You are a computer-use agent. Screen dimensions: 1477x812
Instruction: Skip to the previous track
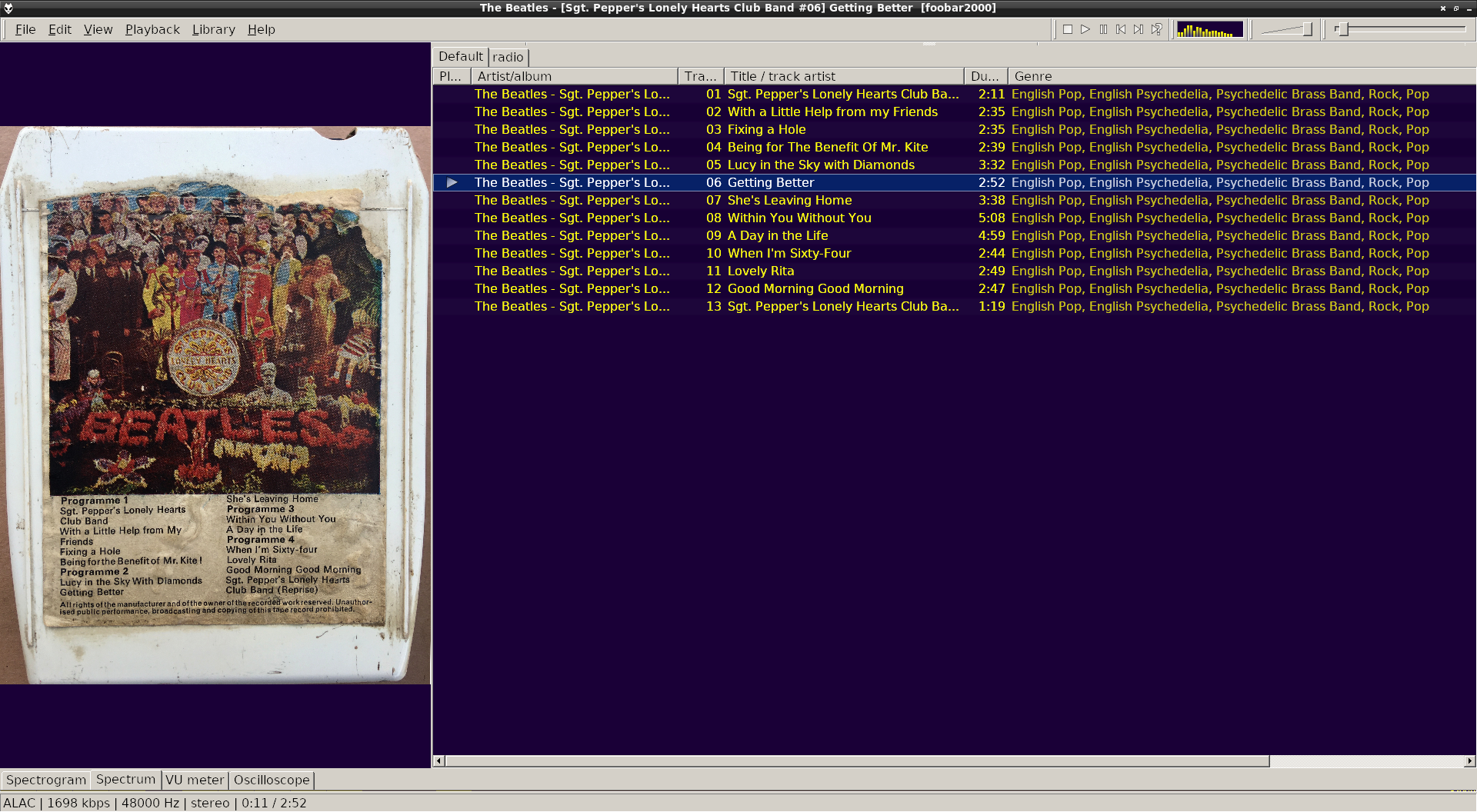[1121, 29]
